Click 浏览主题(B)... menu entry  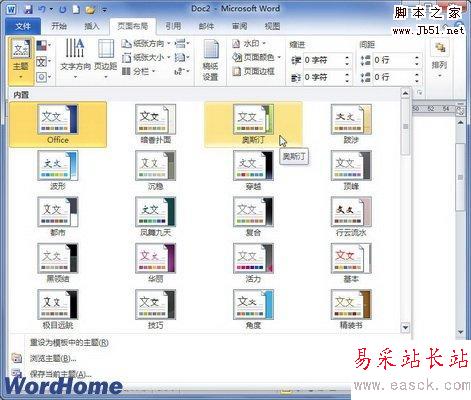(53, 359)
